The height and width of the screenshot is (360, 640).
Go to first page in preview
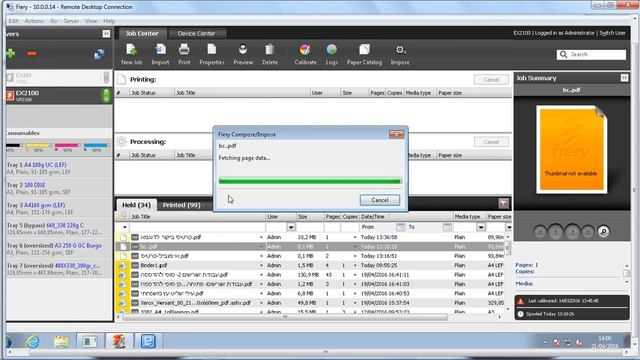[540, 232]
